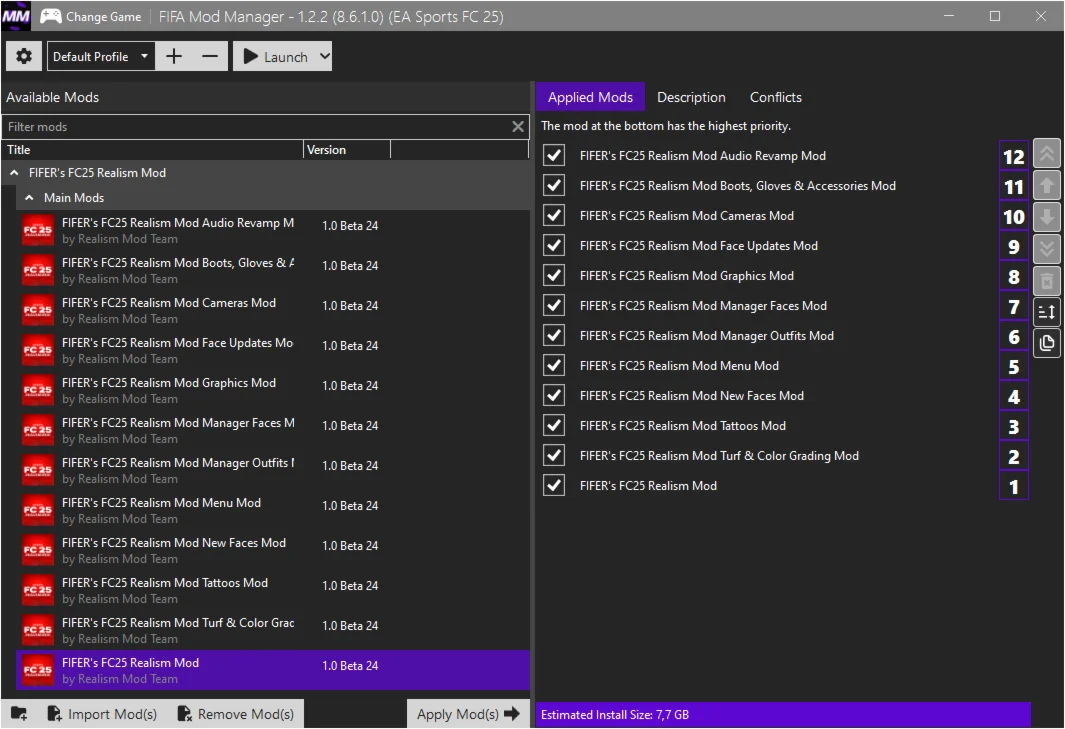1065x729 pixels.
Task: Uncheck Boots, Gloves & Accessories Mod checkbox
Action: 554,185
